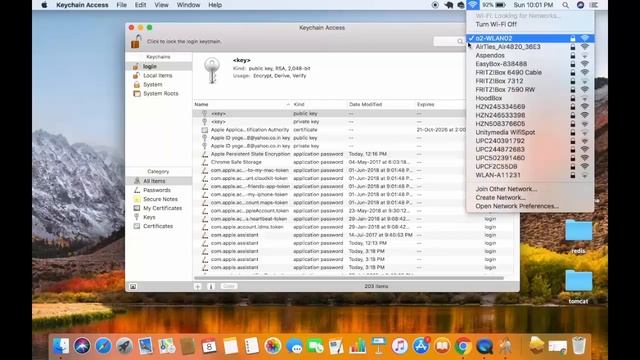The height and width of the screenshot is (360, 640).
Task: Sort items by Kind column header
Action: 319,104
